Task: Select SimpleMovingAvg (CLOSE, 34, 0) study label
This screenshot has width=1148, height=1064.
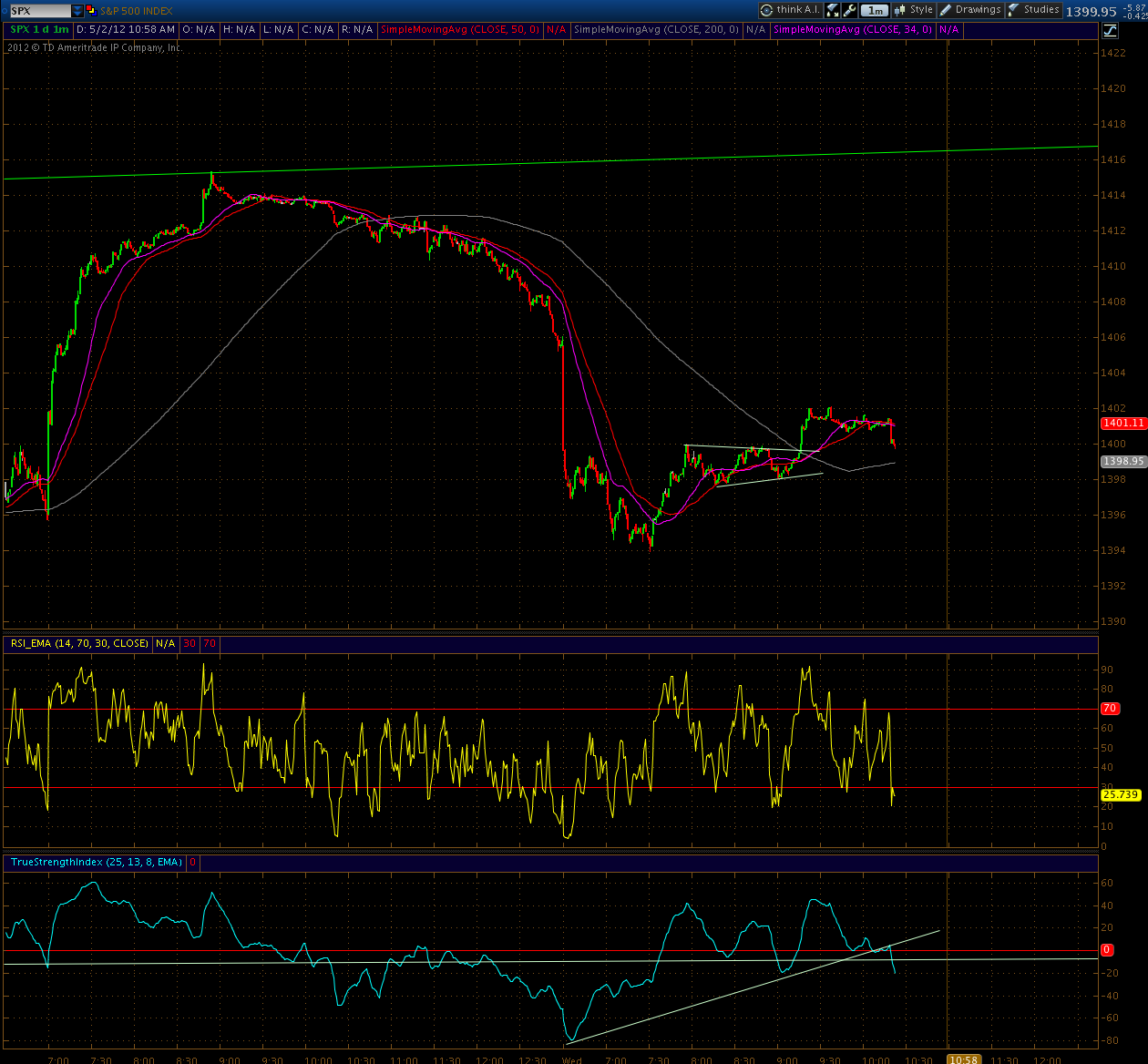Action: [853, 30]
